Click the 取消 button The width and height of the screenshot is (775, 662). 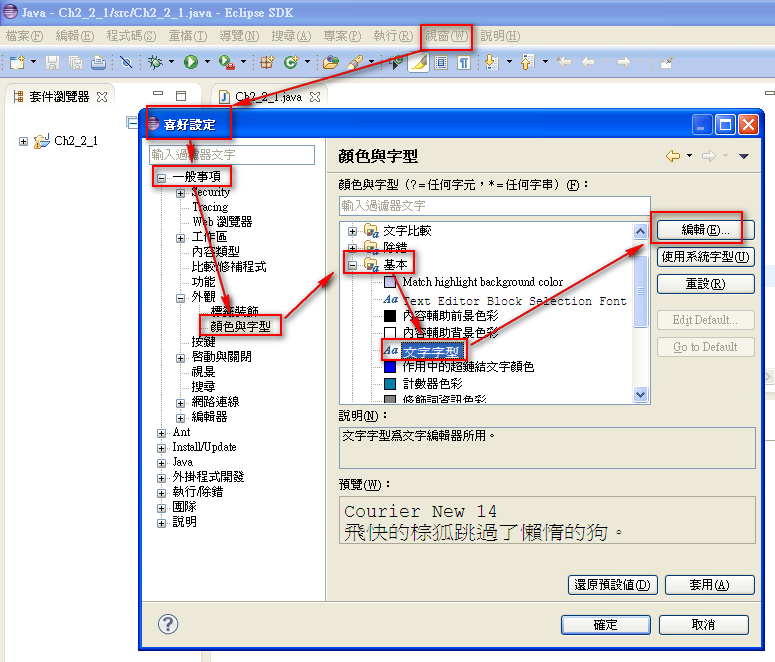(x=703, y=625)
